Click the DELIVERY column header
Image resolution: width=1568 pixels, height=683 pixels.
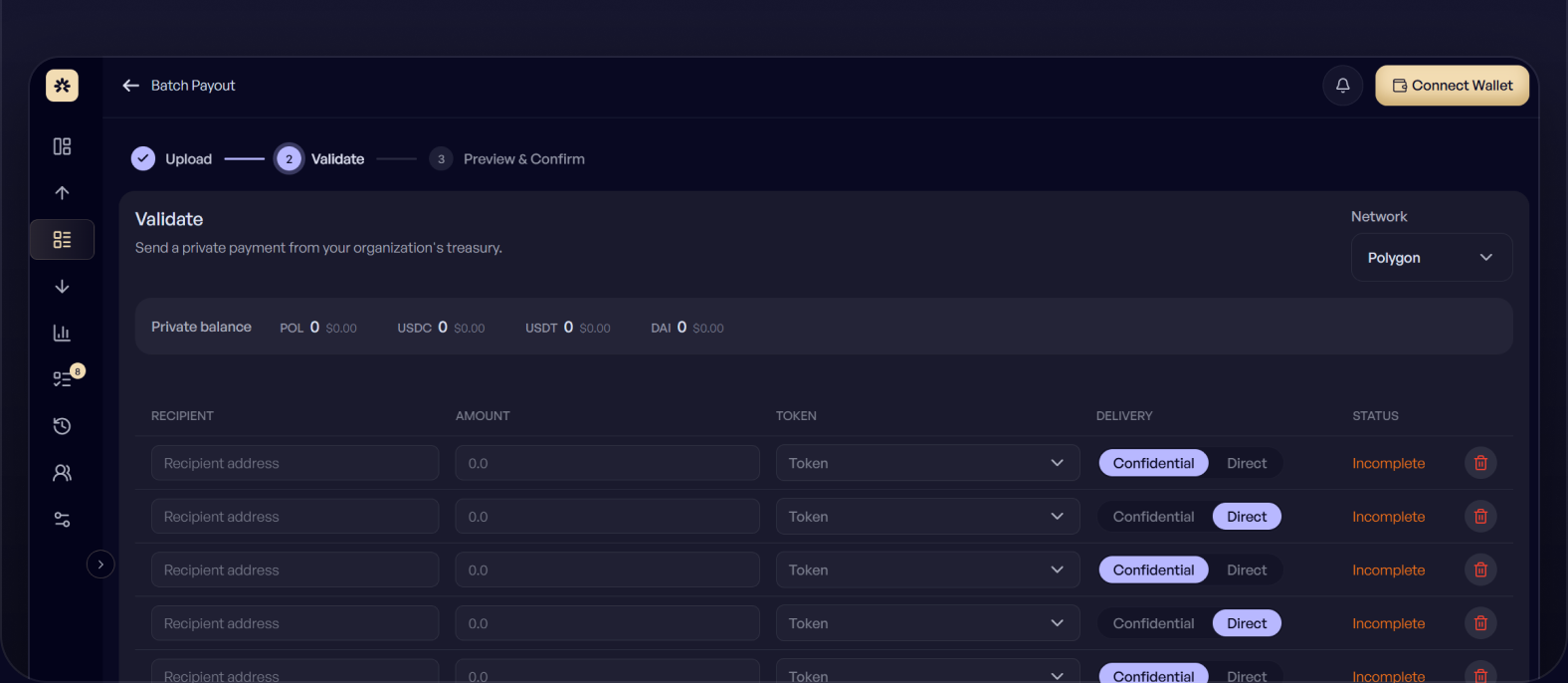(x=1124, y=416)
